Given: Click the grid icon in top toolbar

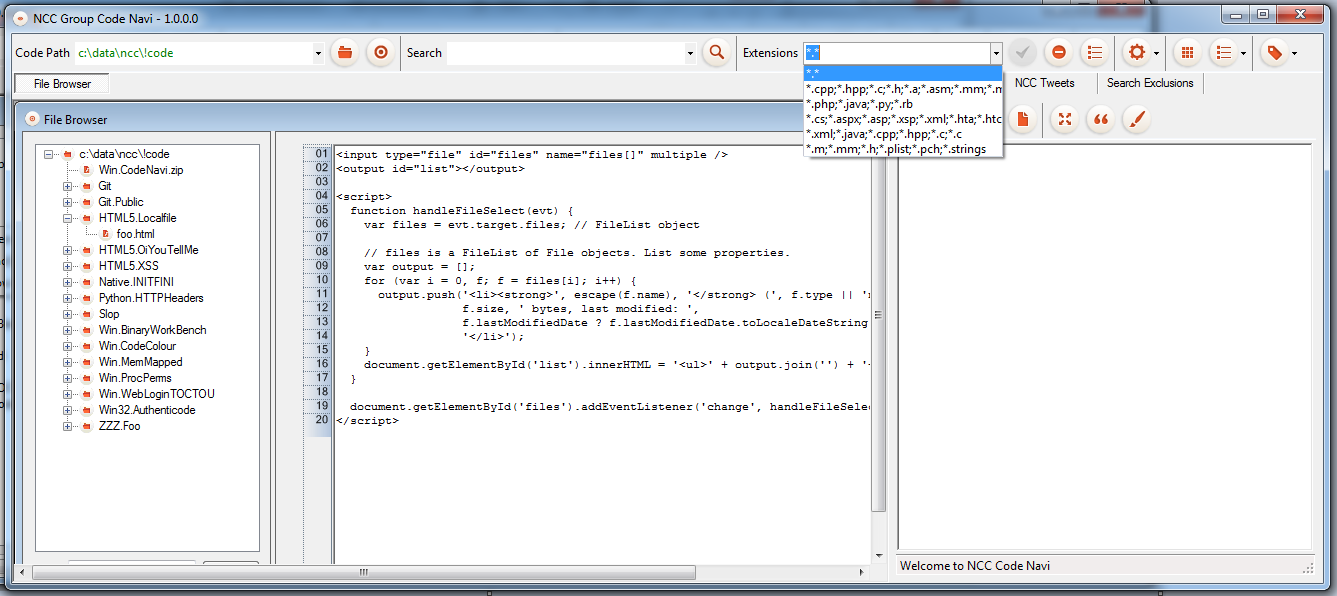Looking at the screenshot, I should coord(1187,52).
